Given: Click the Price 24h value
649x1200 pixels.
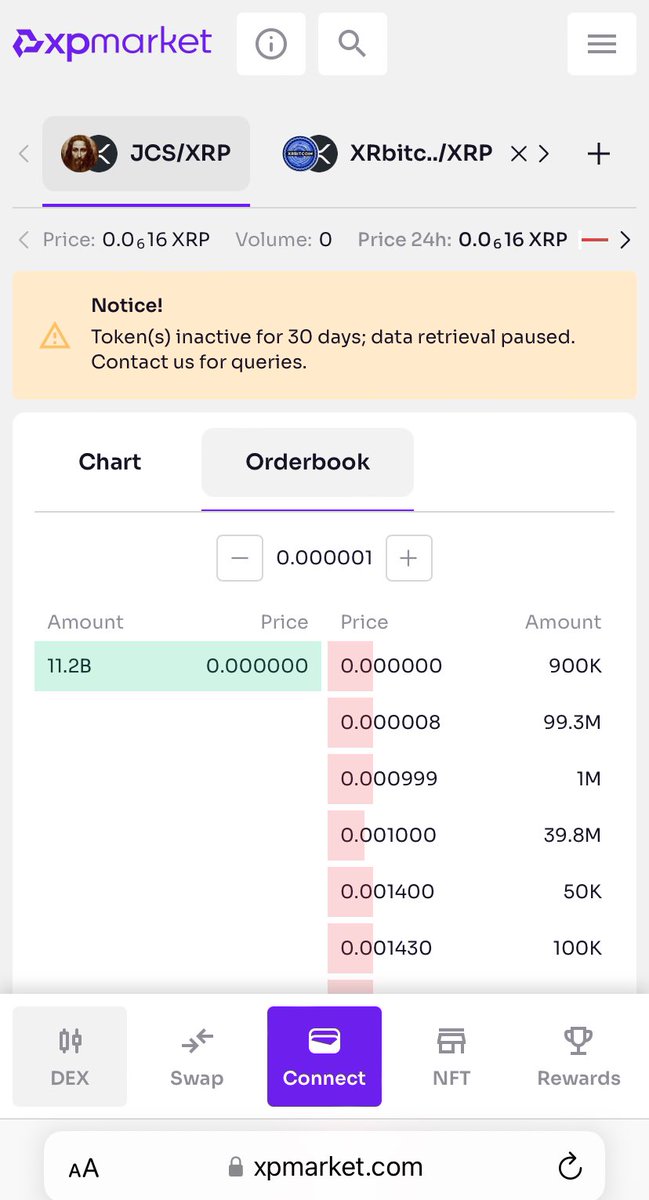Looking at the screenshot, I should click(x=513, y=240).
